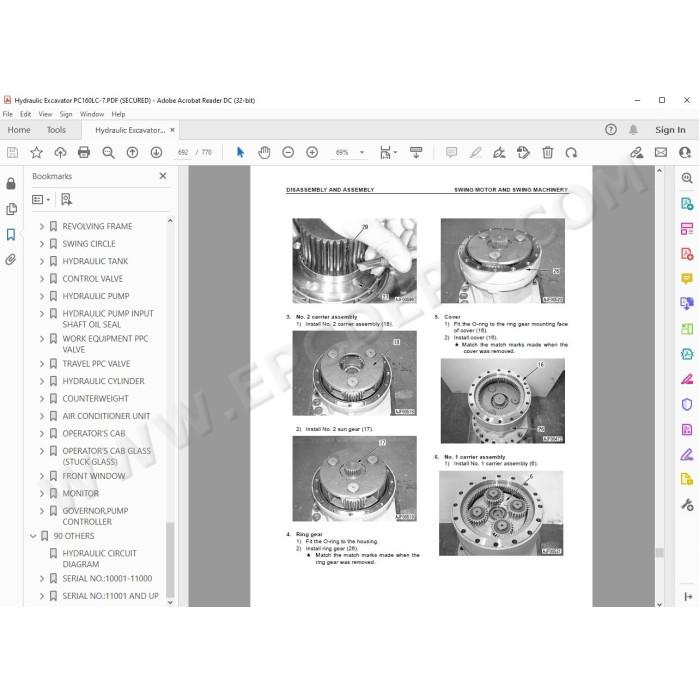The image size is (700, 700).
Task: Click the Rotate view icon
Action: [x=571, y=153]
